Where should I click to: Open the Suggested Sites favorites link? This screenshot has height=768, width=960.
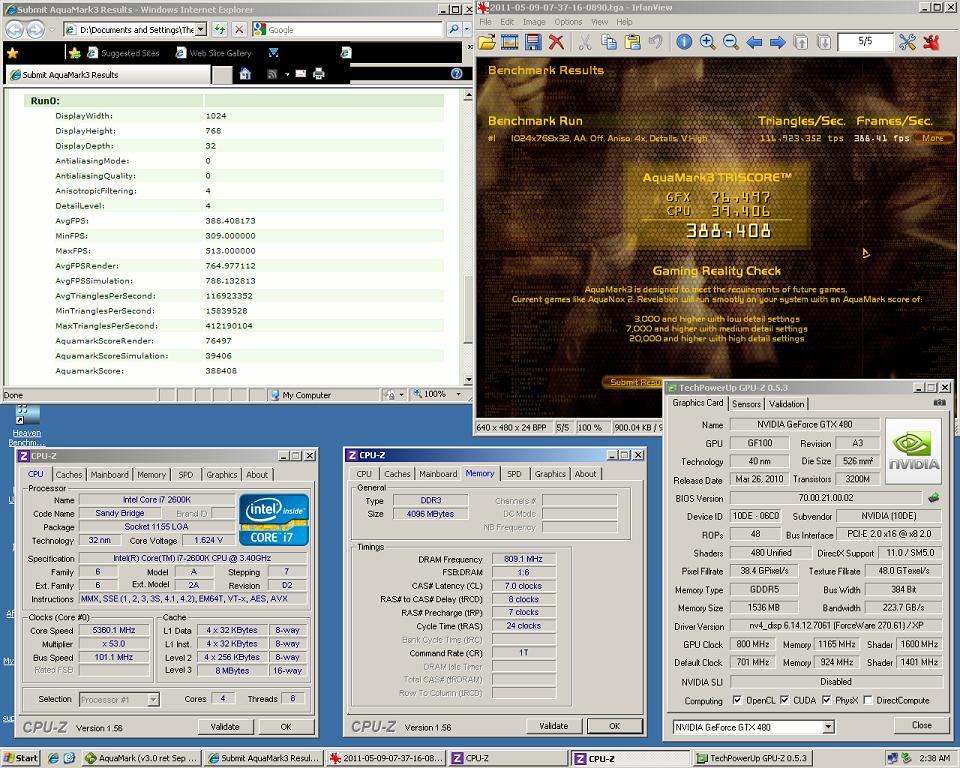122,53
